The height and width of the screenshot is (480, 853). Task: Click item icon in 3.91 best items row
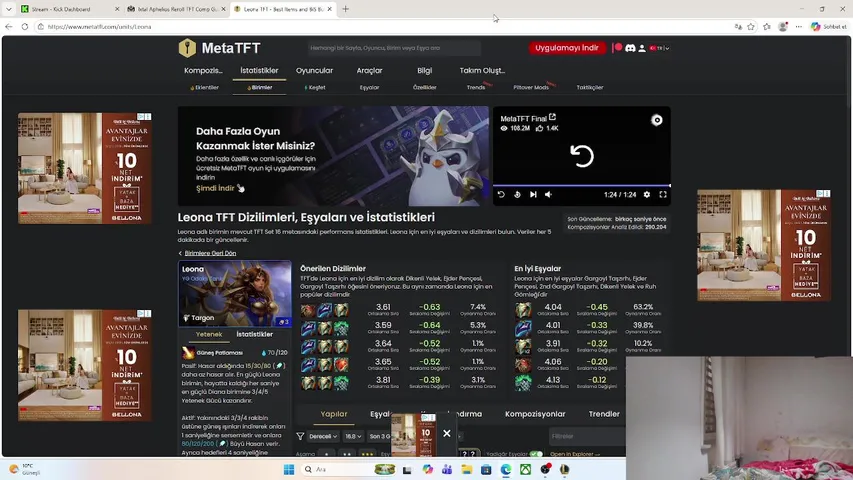tap(523, 346)
